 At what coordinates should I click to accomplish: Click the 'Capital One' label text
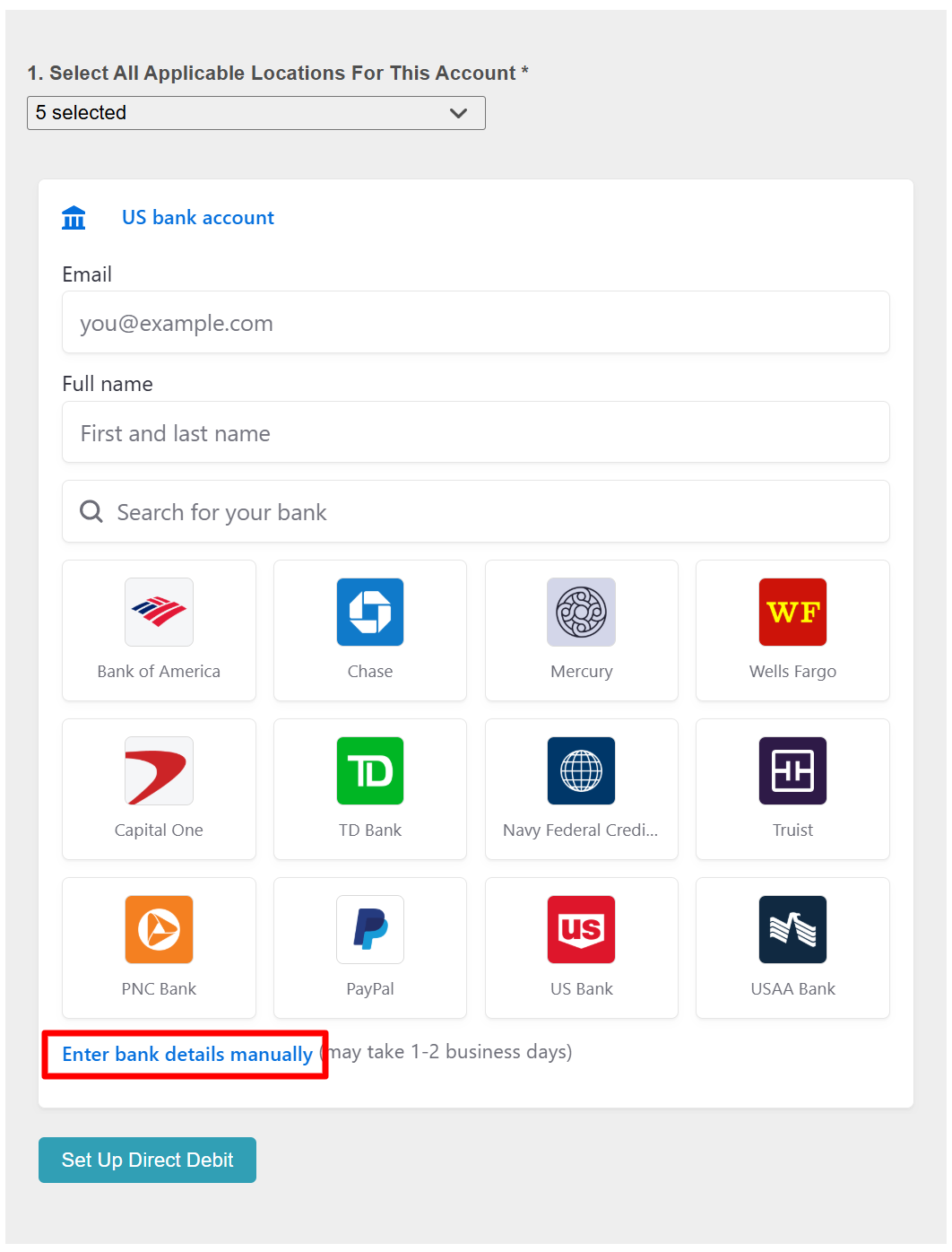(x=159, y=830)
